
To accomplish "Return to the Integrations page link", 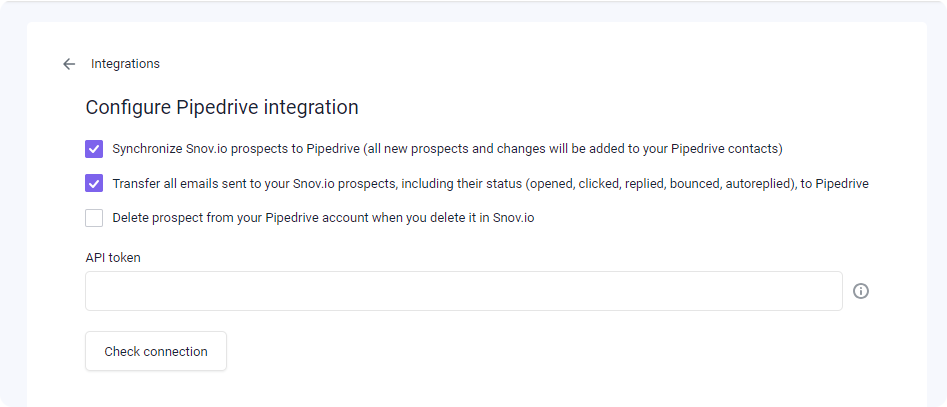I will coord(125,64).
